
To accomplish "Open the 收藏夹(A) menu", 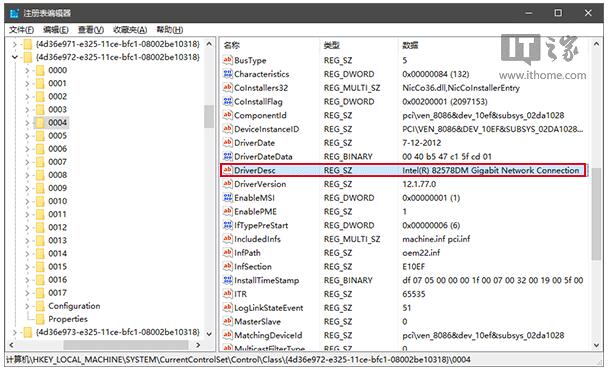I will pyautogui.click(x=130, y=30).
